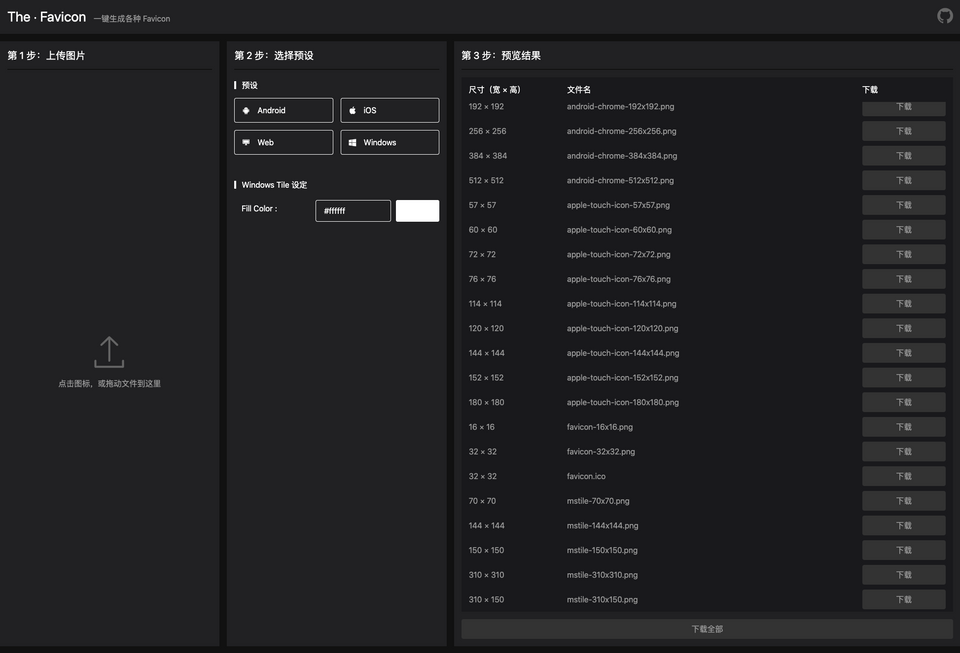Download apple-touch-icon-72x72.png
The height and width of the screenshot is (653, 960).
pos(904,254)
